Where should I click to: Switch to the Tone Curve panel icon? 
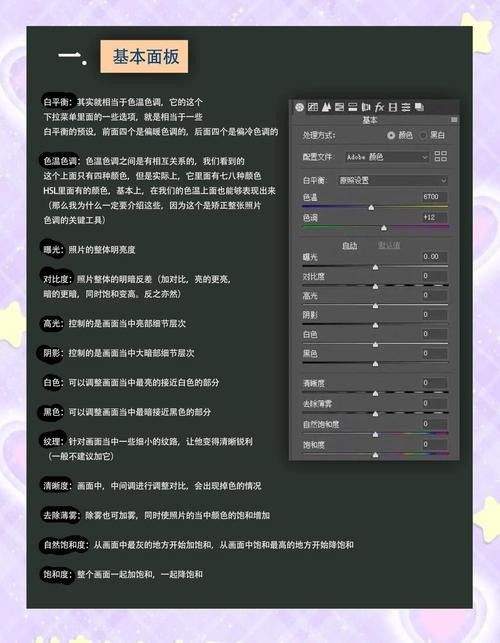(313, 107)
